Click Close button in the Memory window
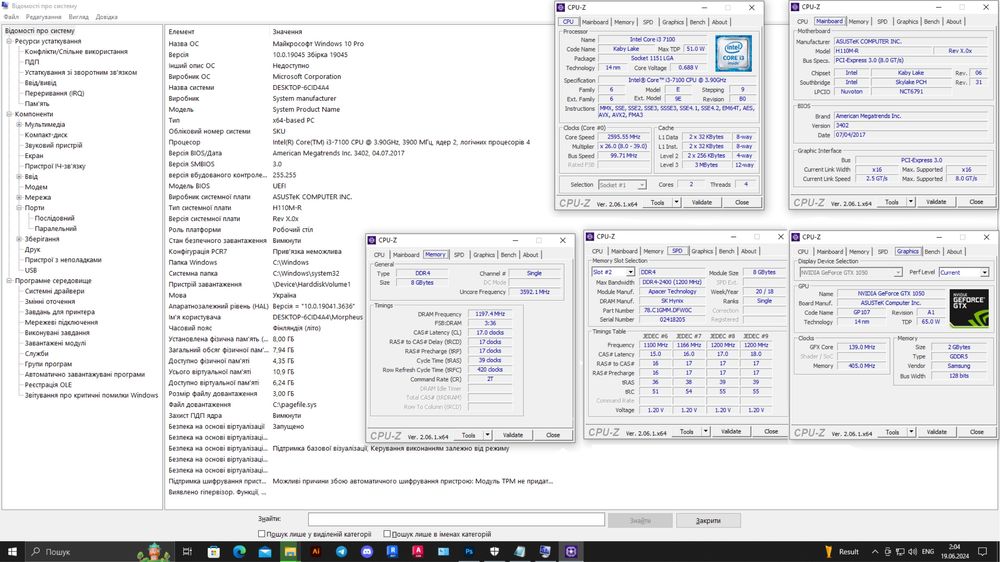Image resolution: width=1000 pixels, height=562 pixels. [x=553, y=435]
